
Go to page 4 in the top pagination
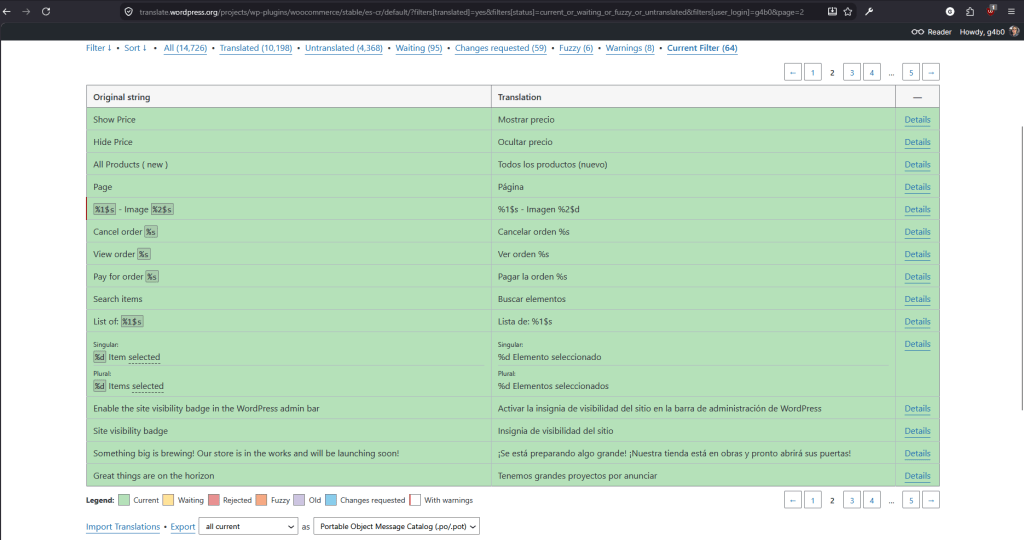[x=871, y=72]
